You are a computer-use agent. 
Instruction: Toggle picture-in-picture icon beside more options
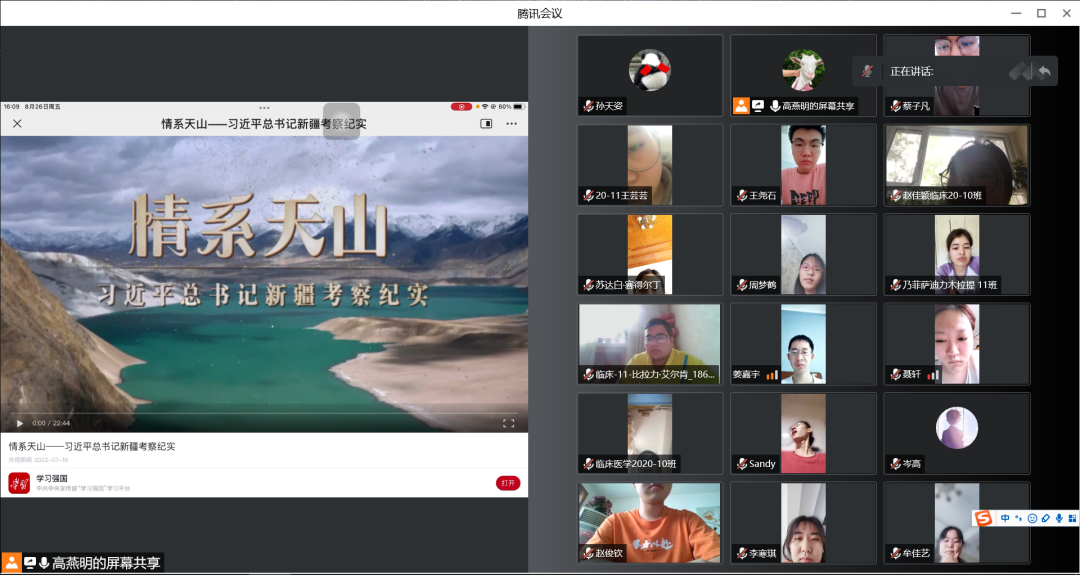point(486,124)
